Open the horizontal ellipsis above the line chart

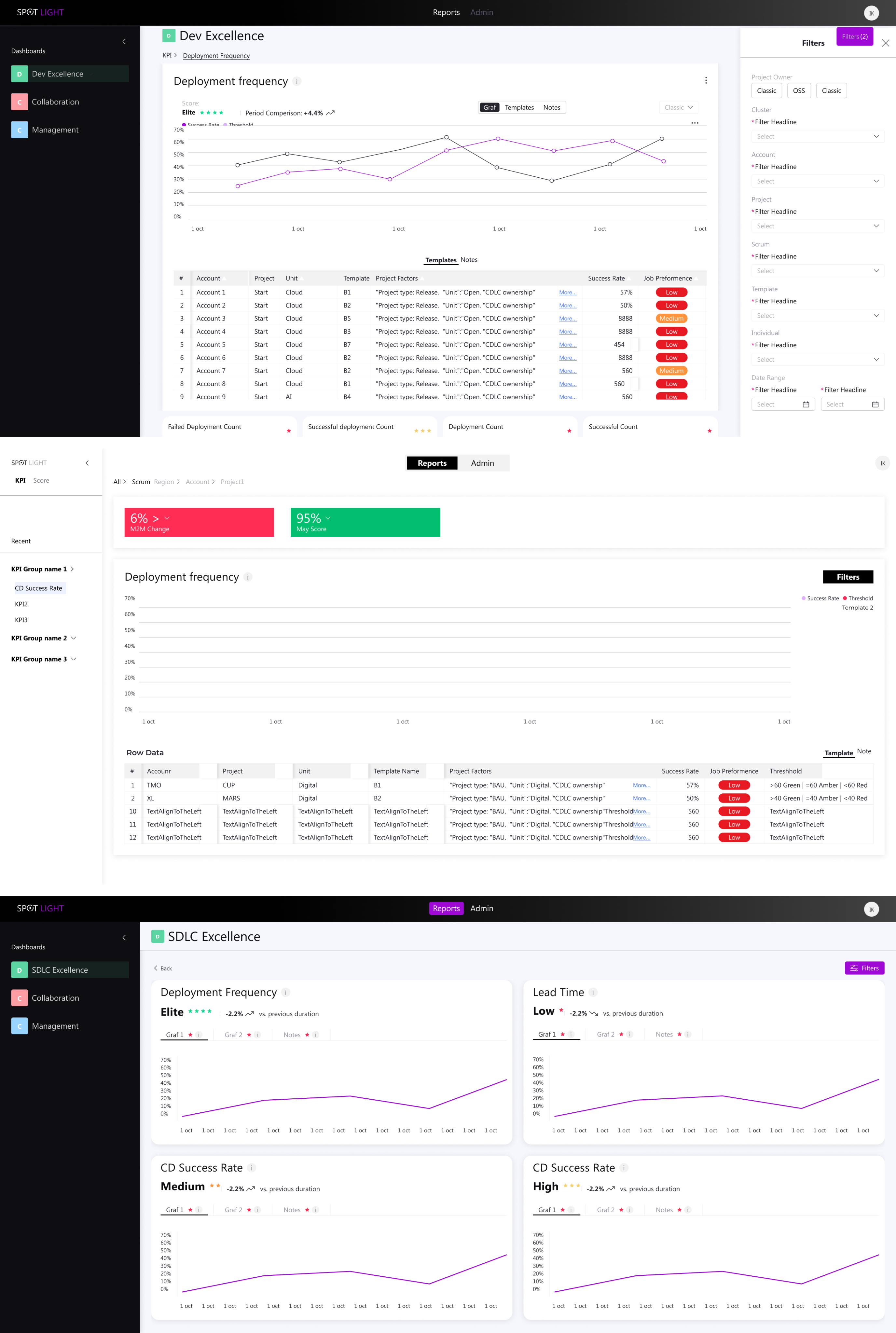pyautogui.click(x=695, y=123)
